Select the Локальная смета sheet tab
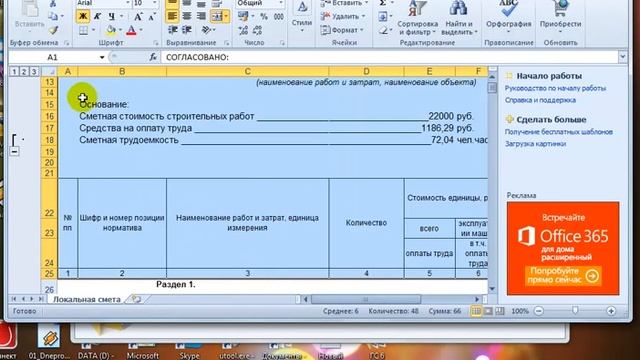640x360 pixels. [x=87, y=300]
